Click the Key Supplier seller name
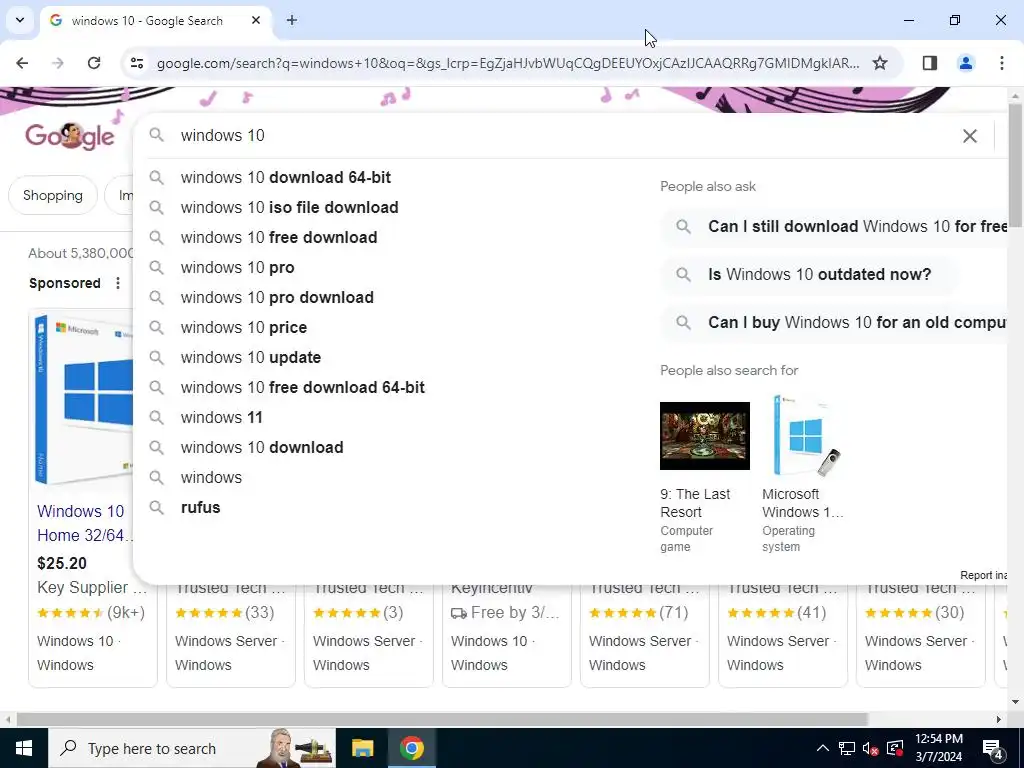 (x=92, y=587)
